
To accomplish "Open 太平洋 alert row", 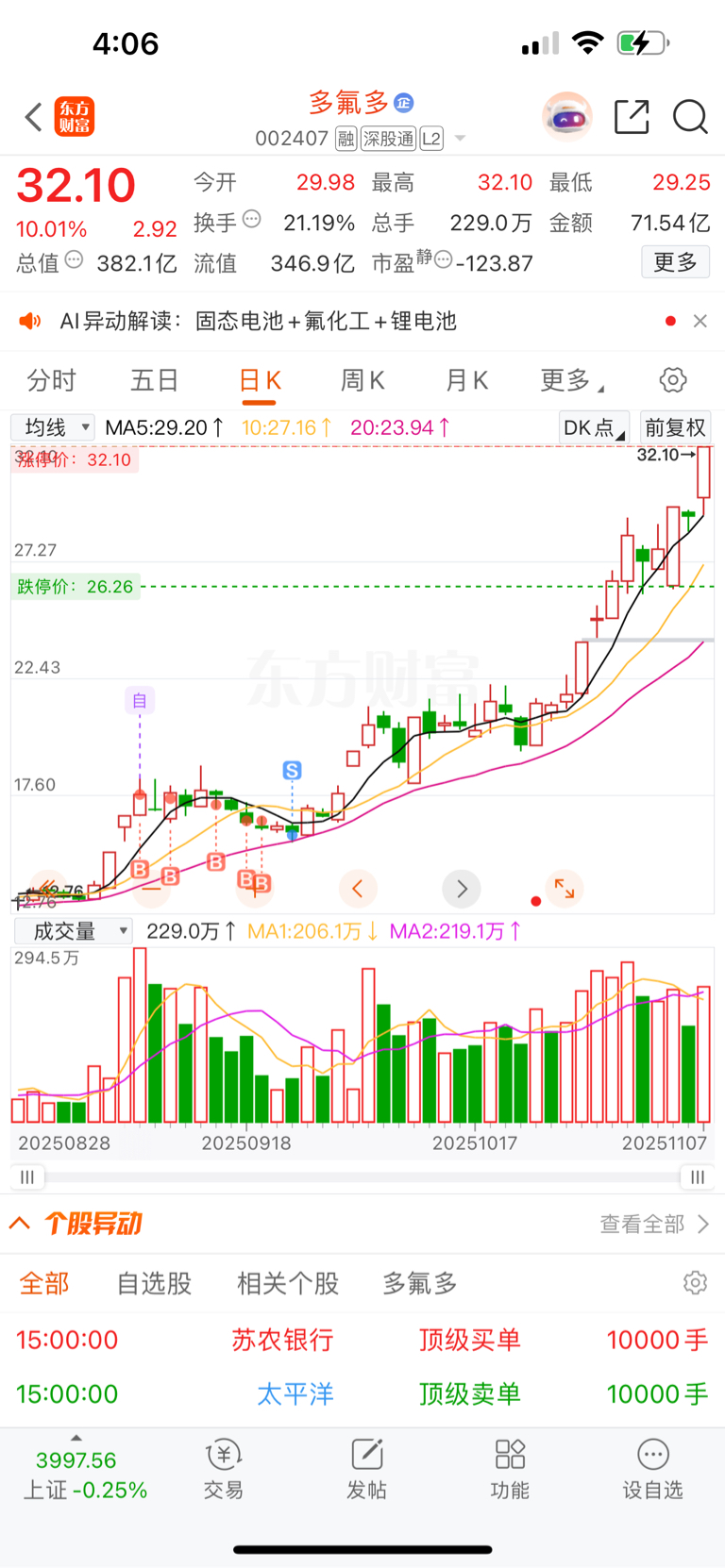I will [362, 1393].
